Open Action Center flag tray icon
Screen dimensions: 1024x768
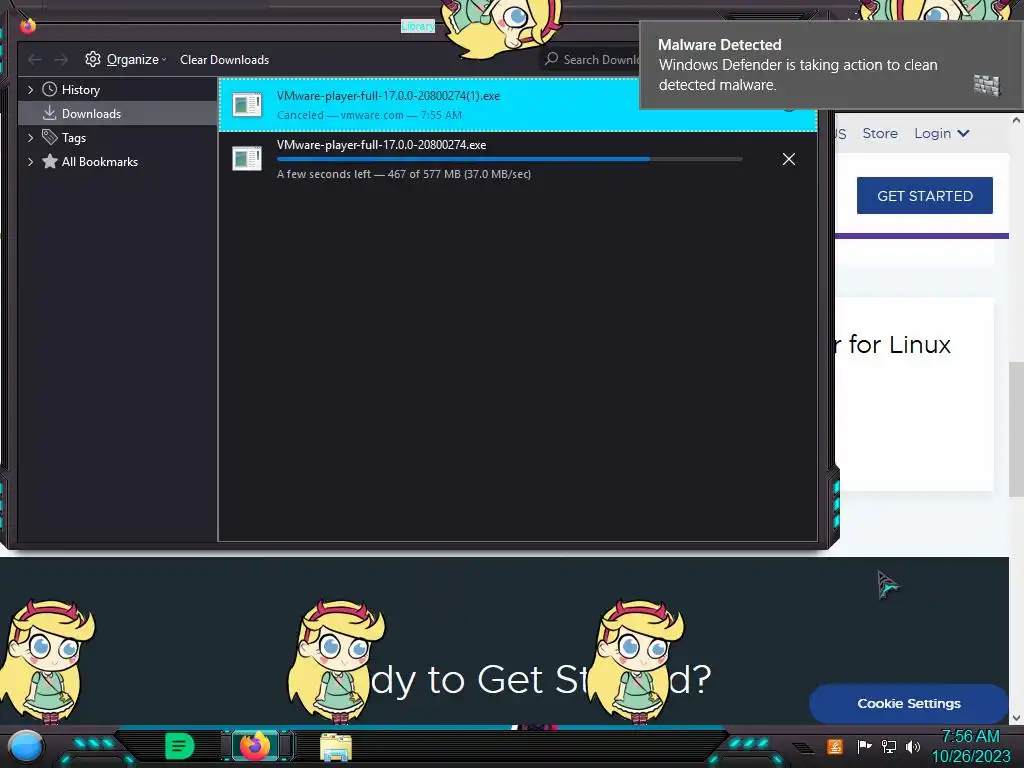tap(864, 746)
